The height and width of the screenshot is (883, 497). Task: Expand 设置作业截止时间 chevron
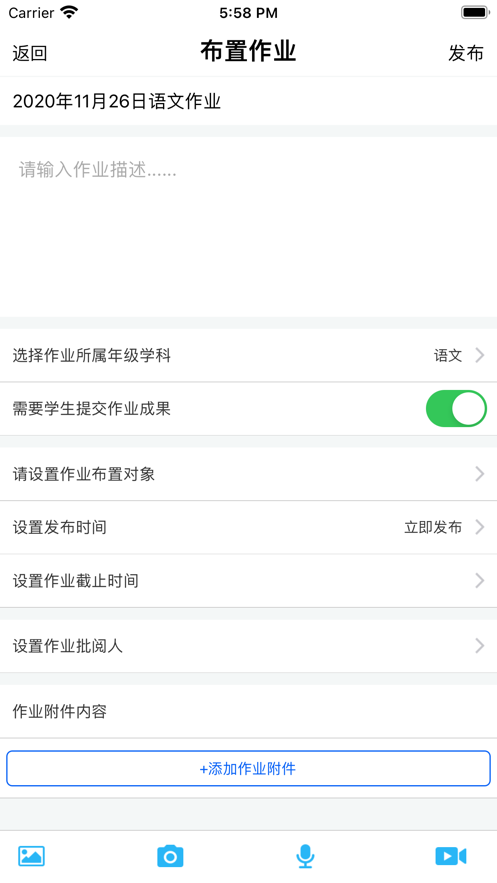click(x=480, y=581)
